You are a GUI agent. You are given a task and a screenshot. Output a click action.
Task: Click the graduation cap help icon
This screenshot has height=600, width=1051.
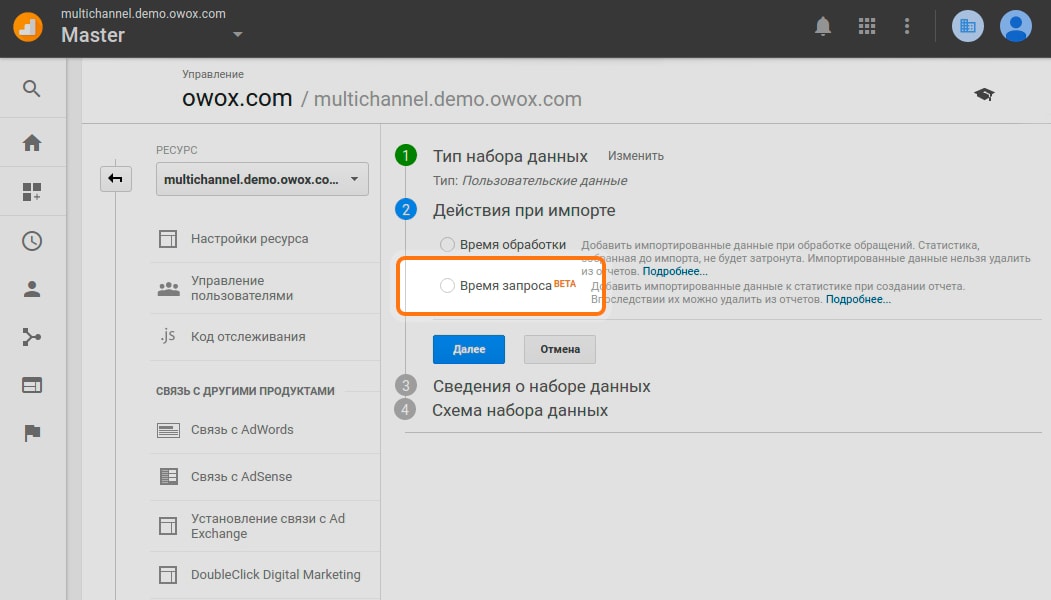[984, 95]
